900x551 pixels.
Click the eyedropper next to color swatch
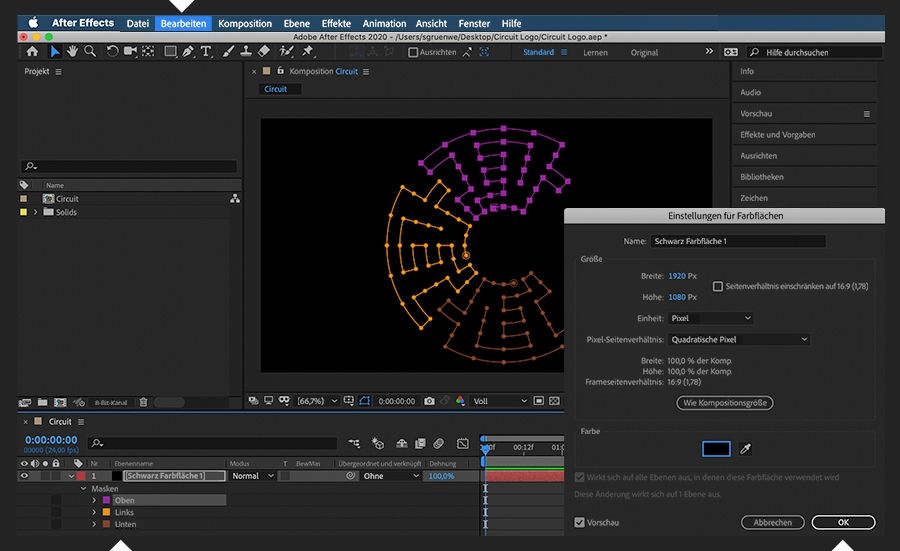744,450
